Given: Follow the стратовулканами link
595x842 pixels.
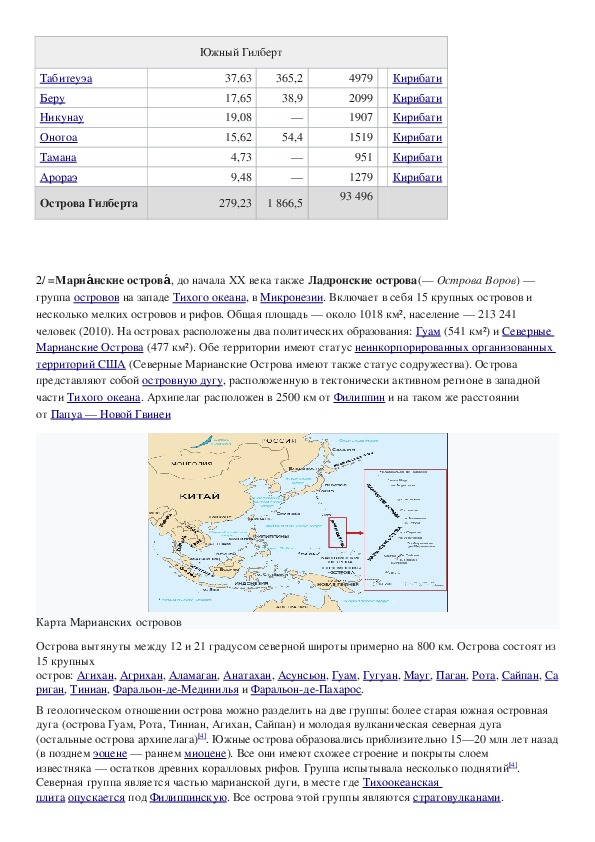Looking at the screenshot, I should pos(456,798).
